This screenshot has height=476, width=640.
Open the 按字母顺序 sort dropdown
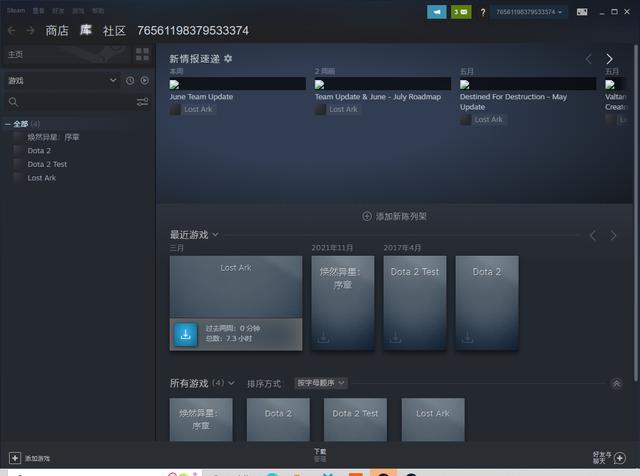click(x=320, y=383)
